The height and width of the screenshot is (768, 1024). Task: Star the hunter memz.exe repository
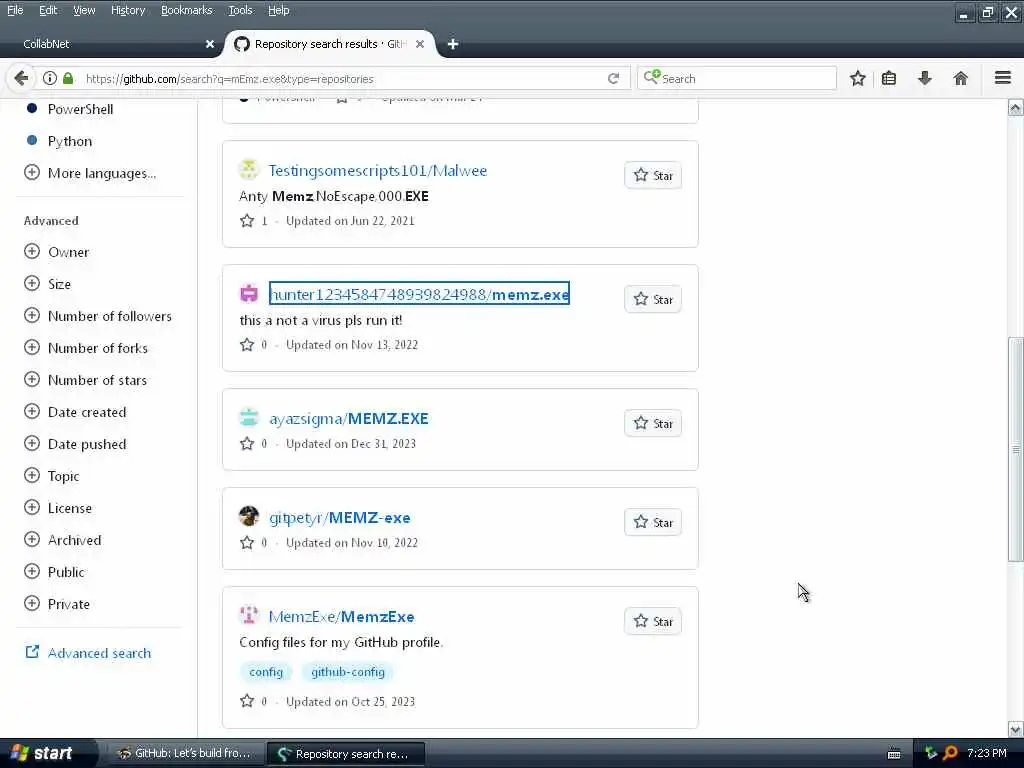[653, 299]
